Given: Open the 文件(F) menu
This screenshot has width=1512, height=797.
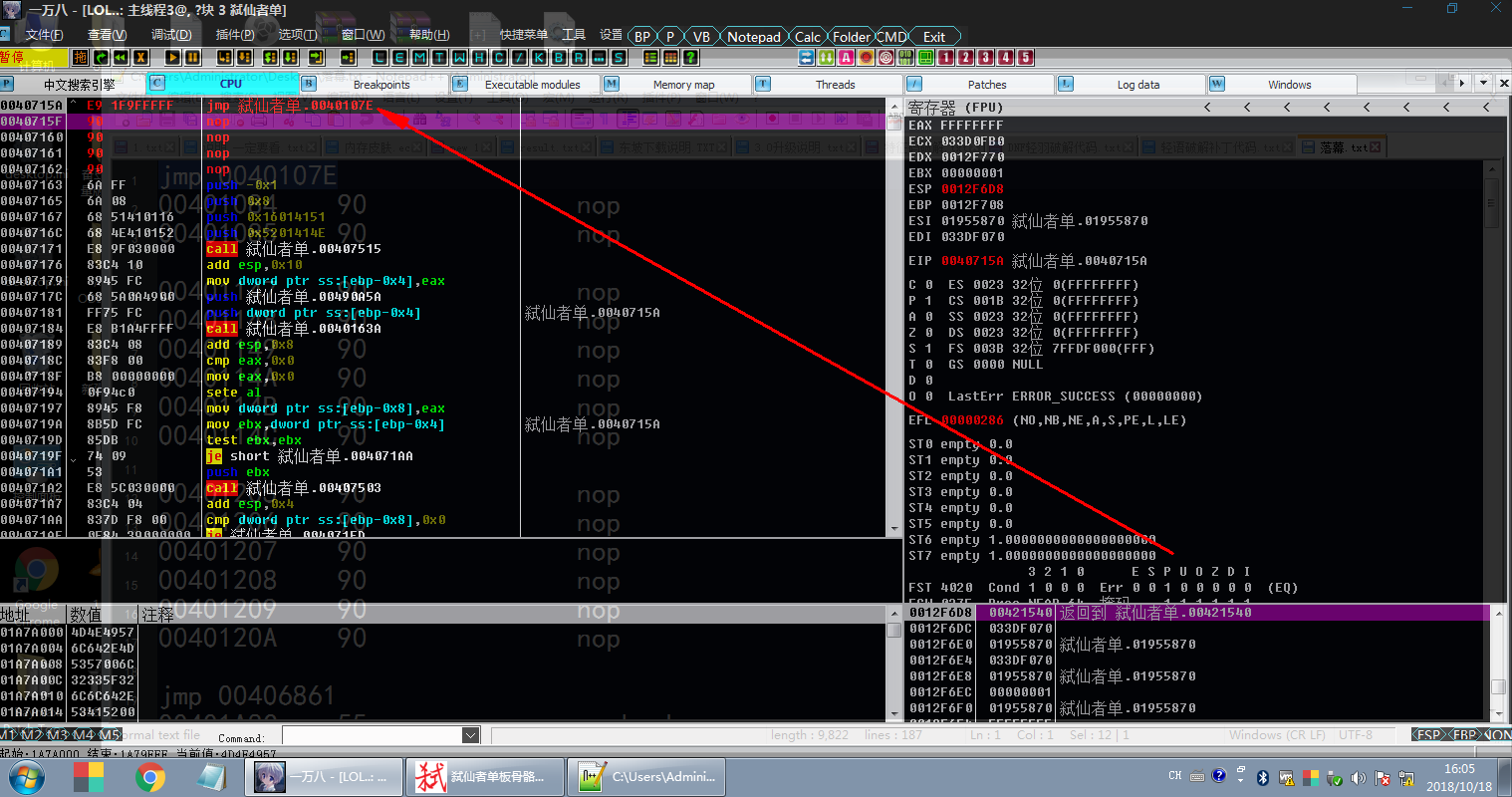Looking at the screenshot, I should [44, 35].
